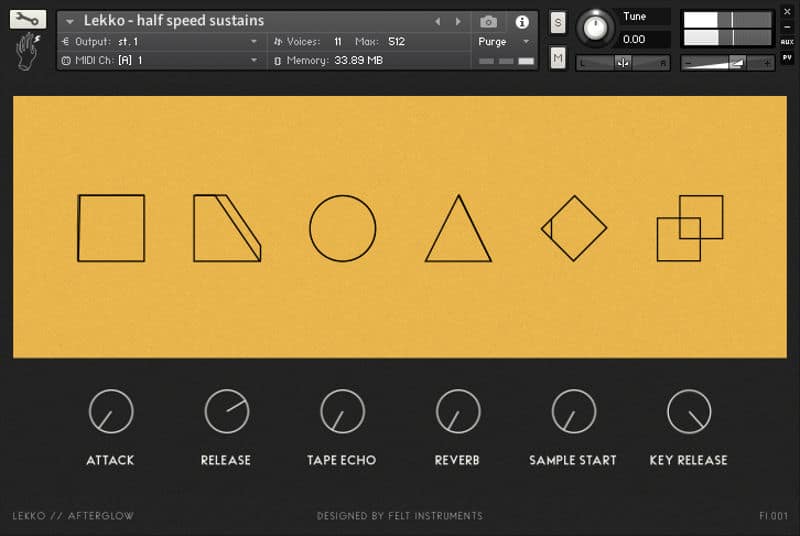
Task: Click the Tape Echo knob
Action: 343,411
